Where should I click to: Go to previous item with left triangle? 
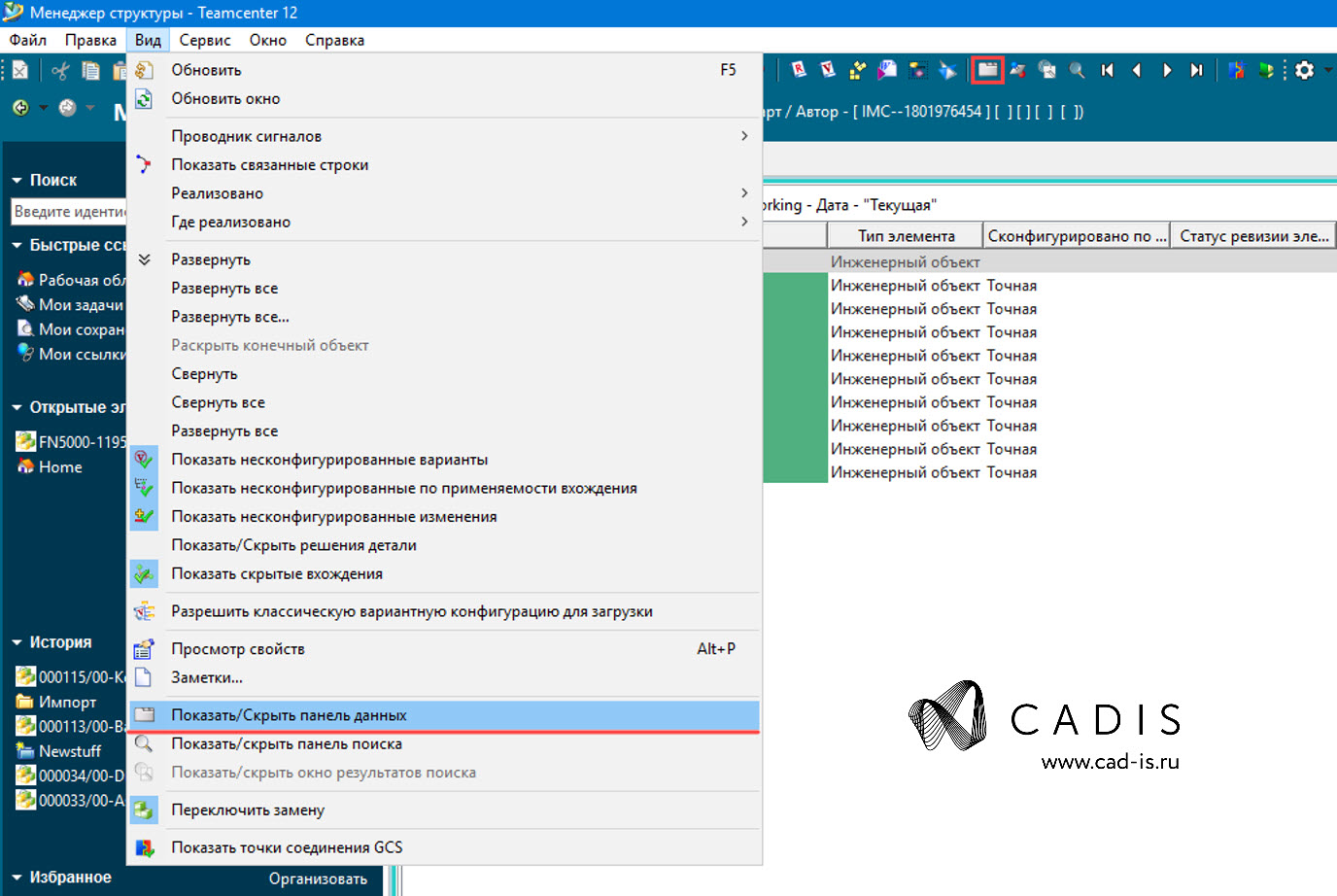tap(1136, 70)
